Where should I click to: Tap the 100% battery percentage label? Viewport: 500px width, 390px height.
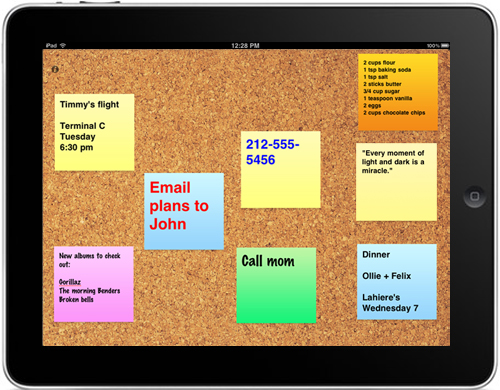click(433, 46)
